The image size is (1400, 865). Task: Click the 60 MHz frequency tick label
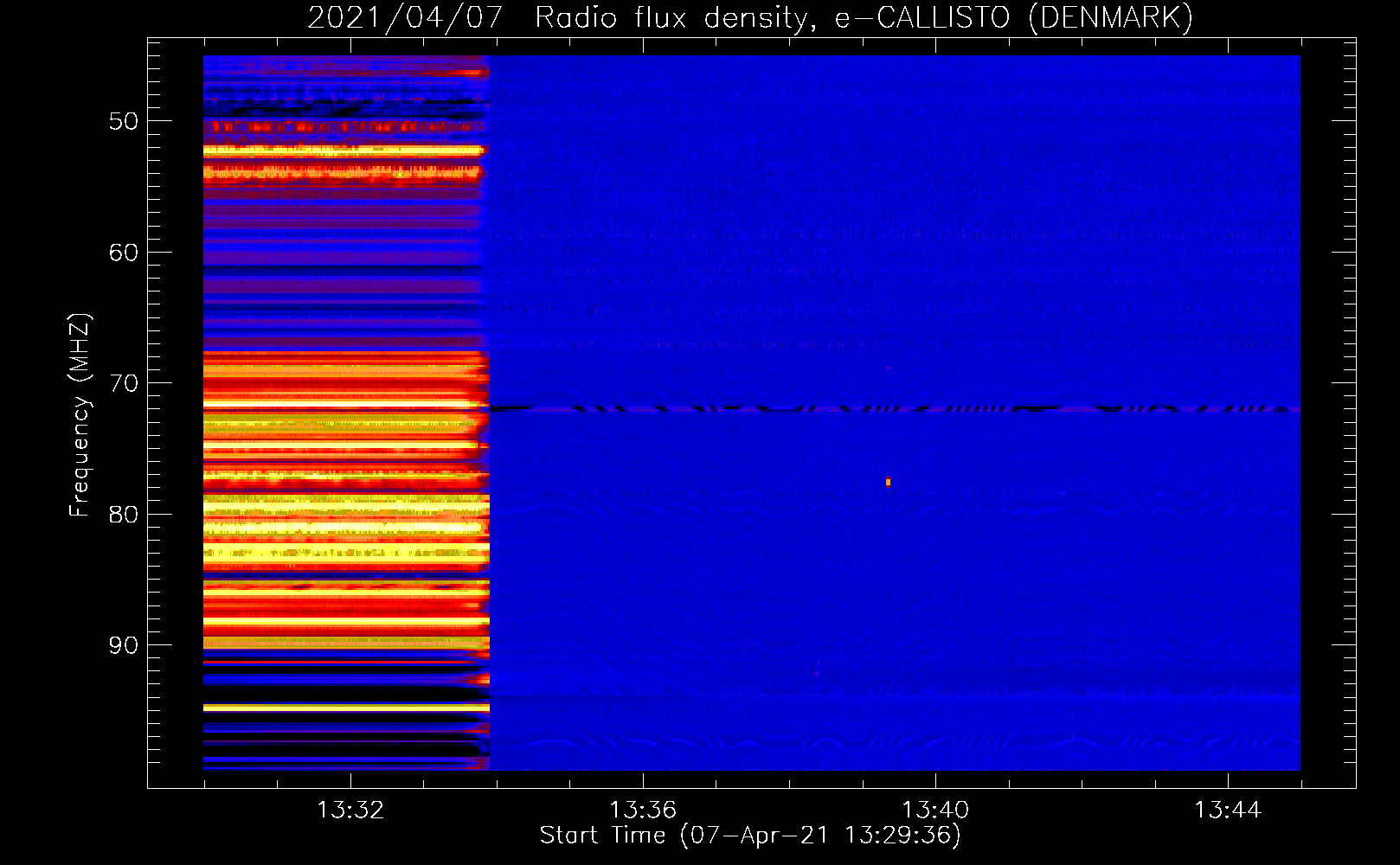click(124, 253)
